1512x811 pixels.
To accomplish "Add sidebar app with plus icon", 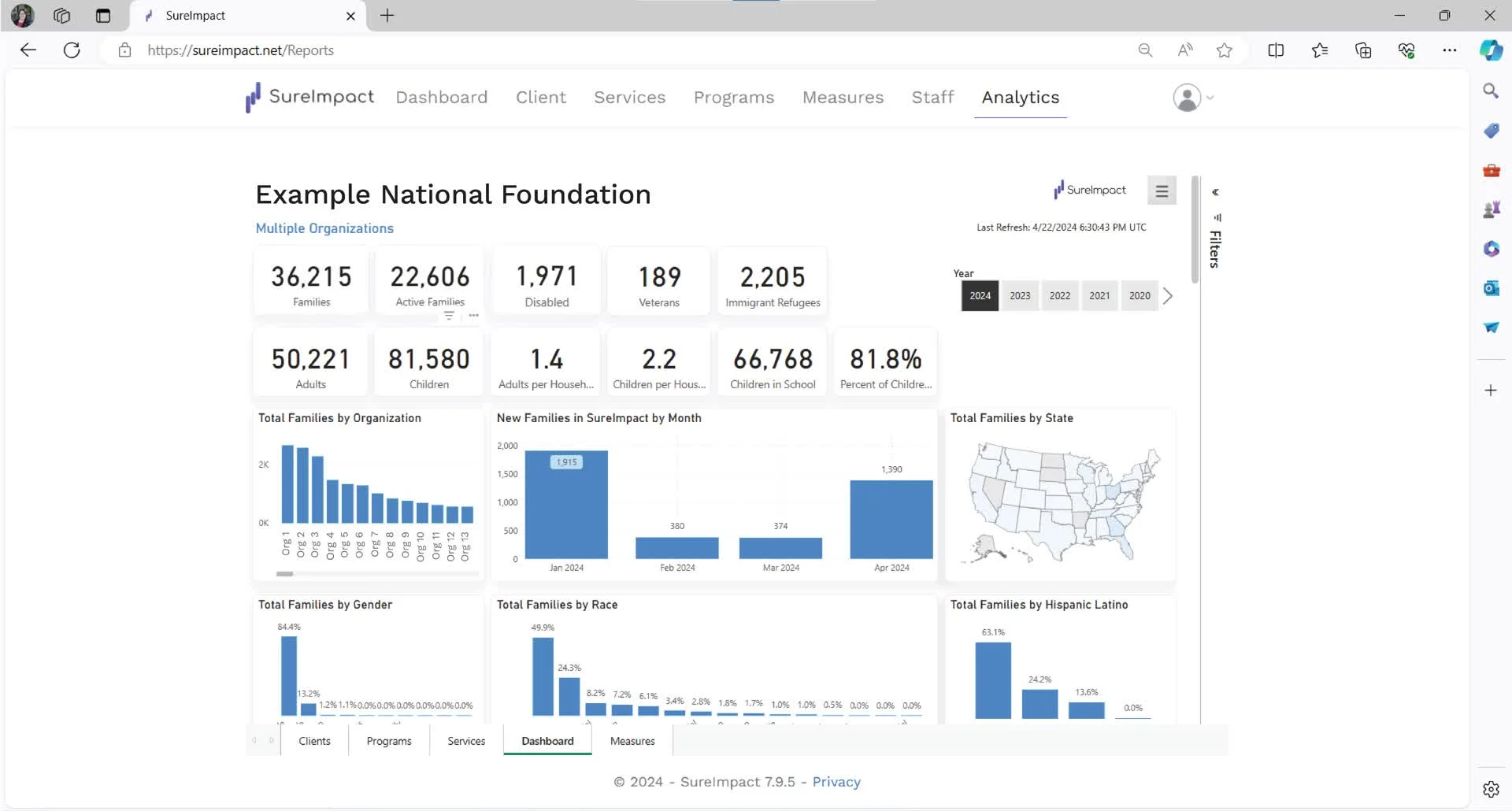I will tap(1491, 391).
